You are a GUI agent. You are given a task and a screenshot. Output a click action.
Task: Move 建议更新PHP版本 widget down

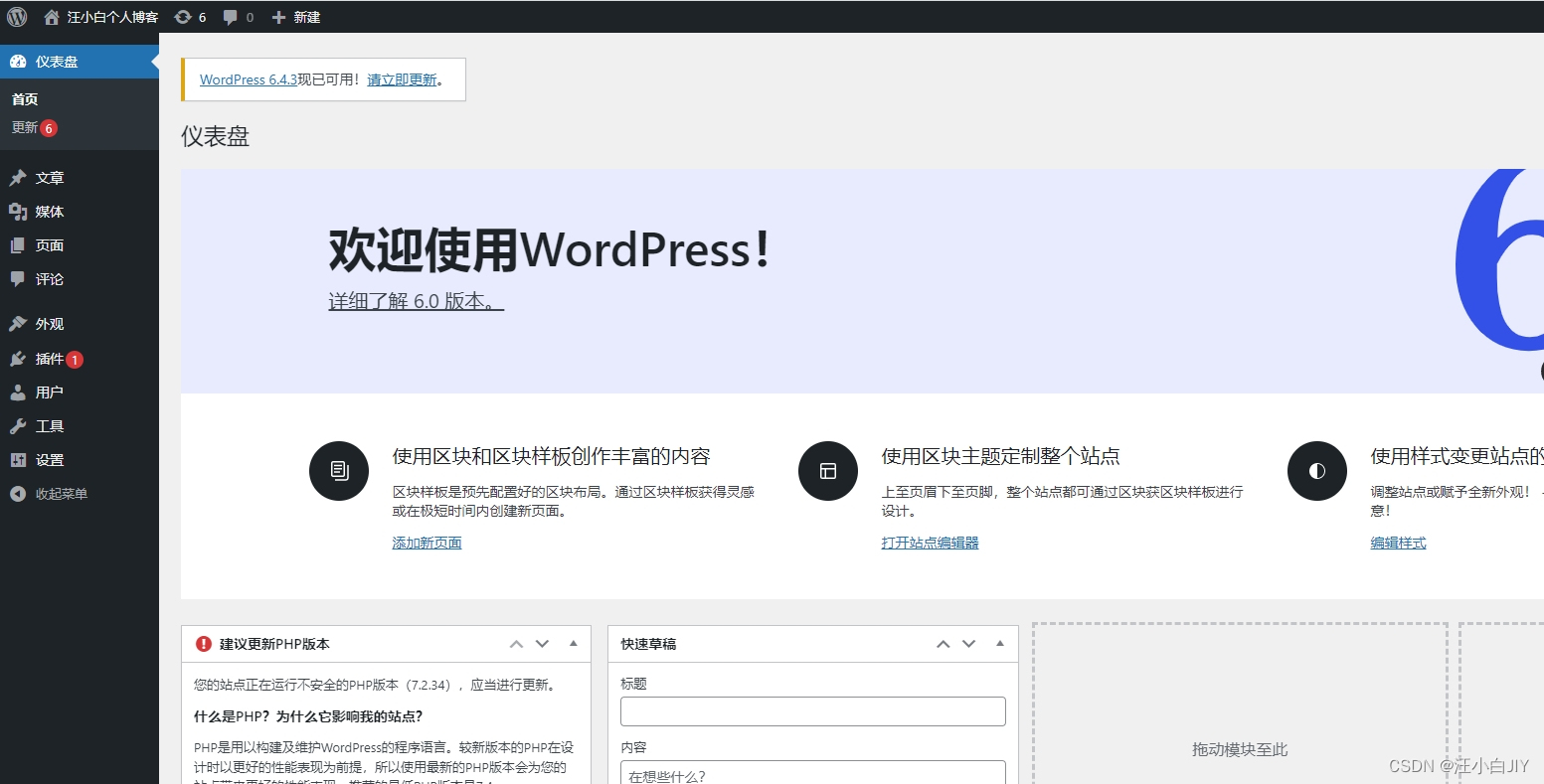pos(542,644)
